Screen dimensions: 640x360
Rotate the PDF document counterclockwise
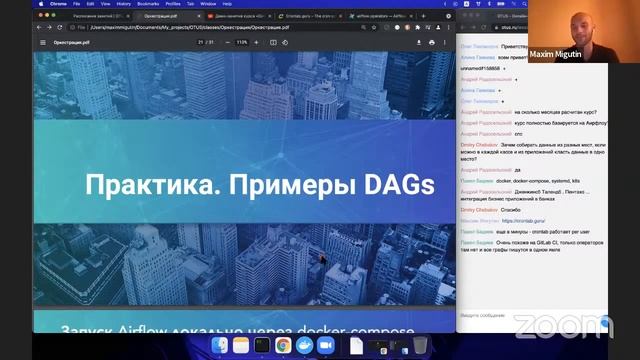285,42
